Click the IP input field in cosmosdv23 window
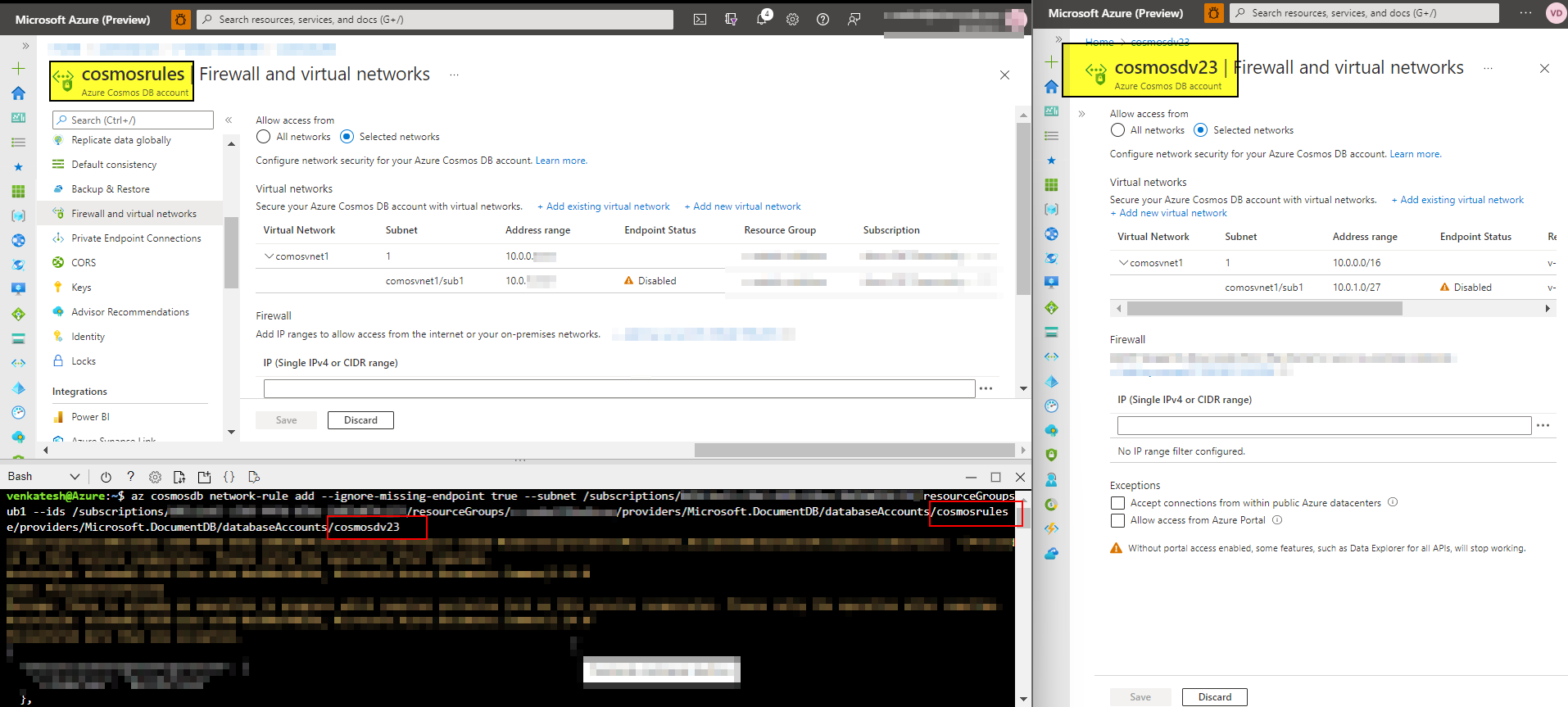1568x707 pixels. click(1324, 425)
